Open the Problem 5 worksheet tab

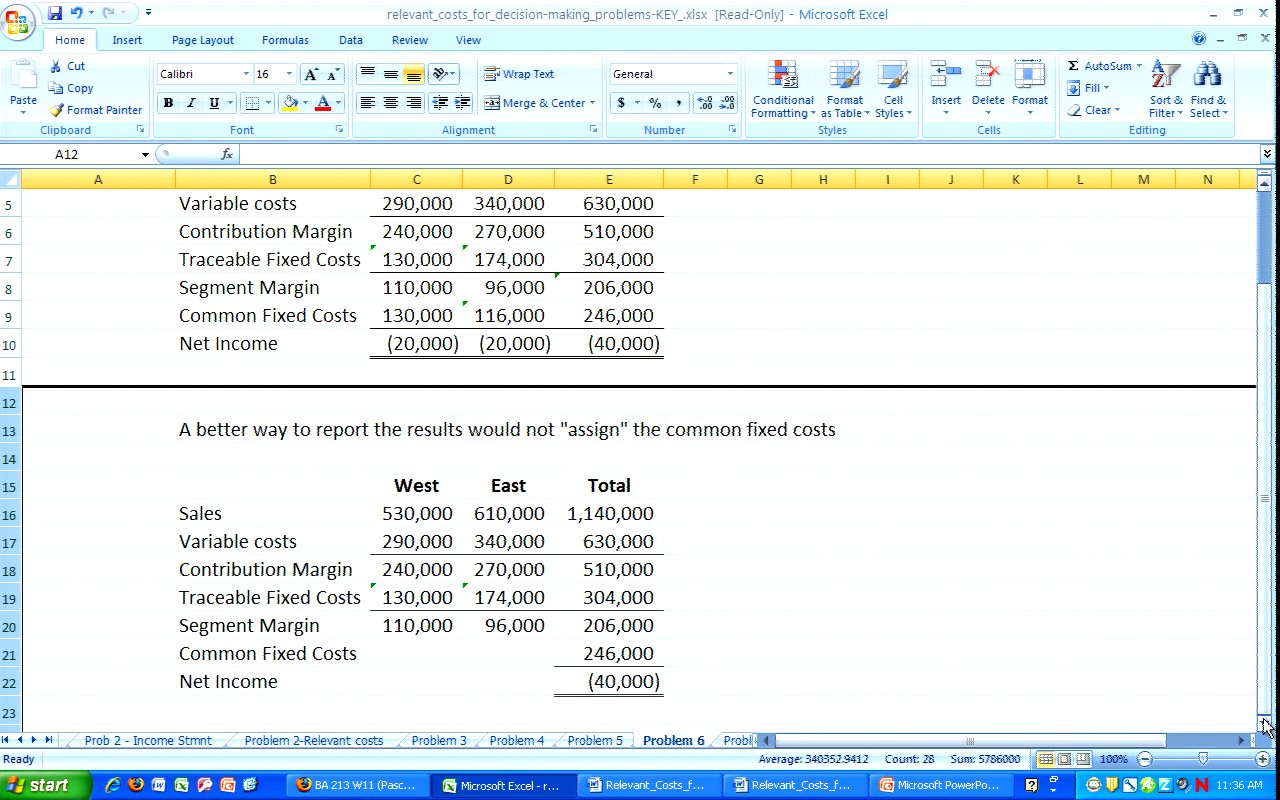[594, 741]
